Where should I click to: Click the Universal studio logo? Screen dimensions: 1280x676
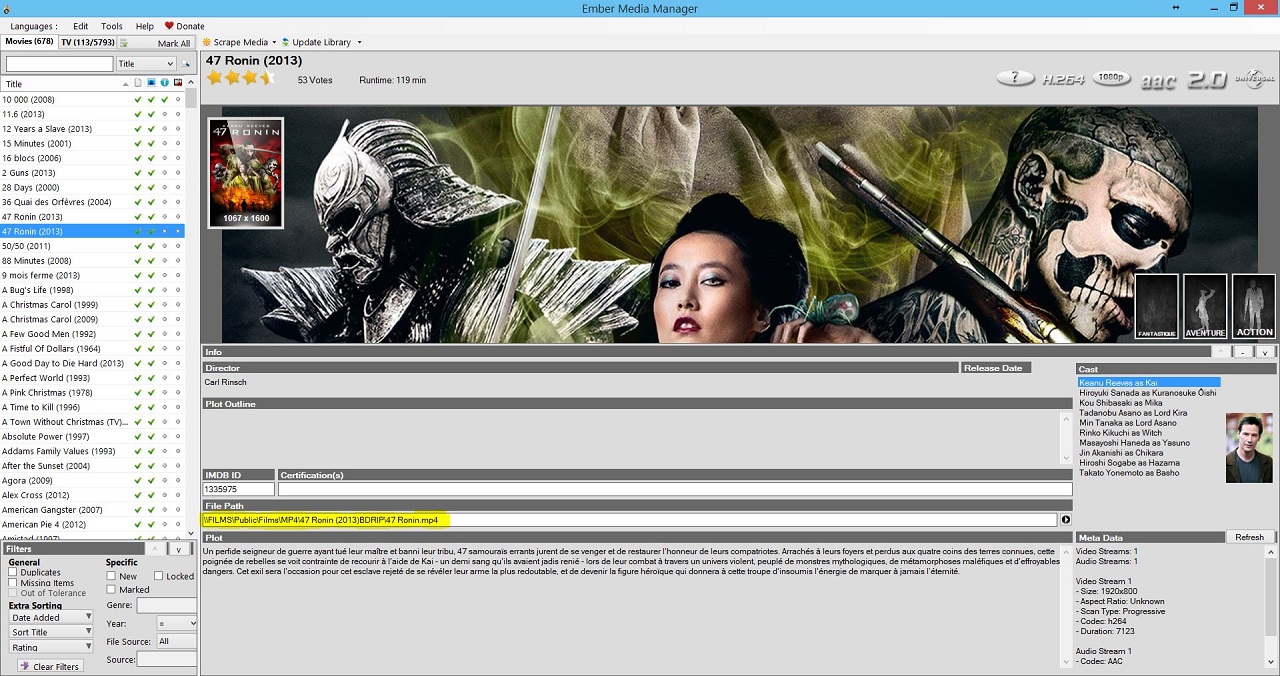click(1254, 78)
